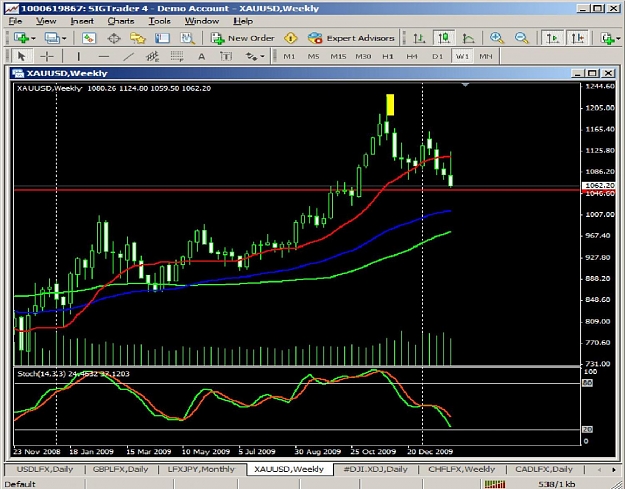The height and width of the screenshot is (489, 625).
Task: Open a new chart with the green plus icon
Action: 21,38
